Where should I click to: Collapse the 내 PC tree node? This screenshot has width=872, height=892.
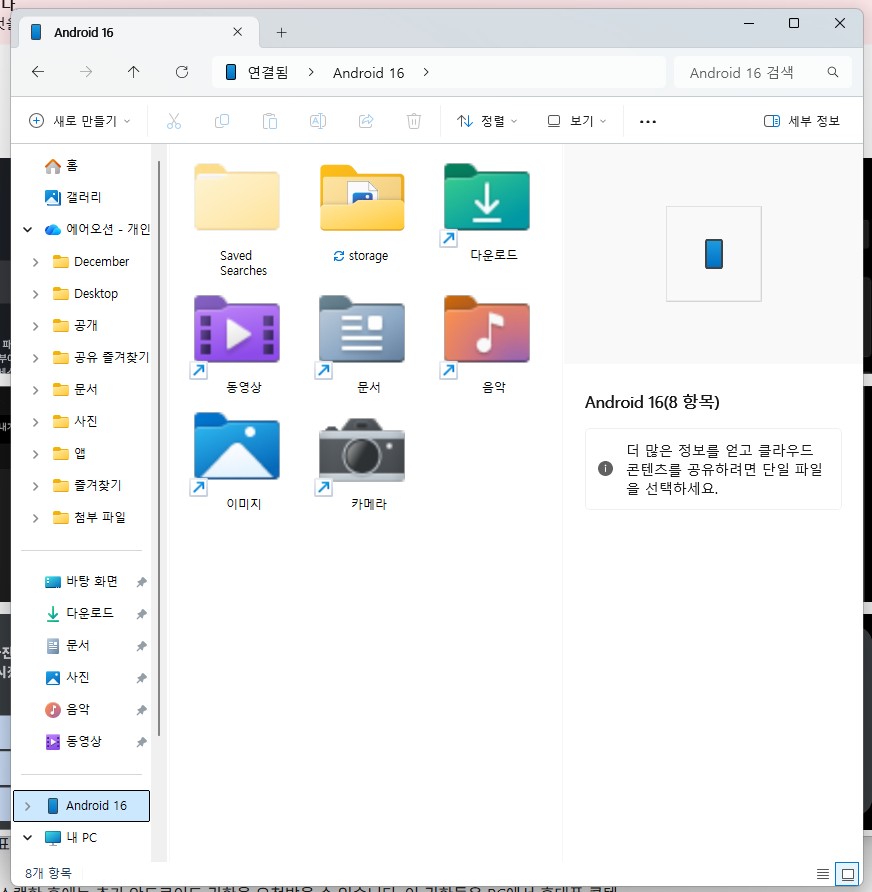(27, 837)
